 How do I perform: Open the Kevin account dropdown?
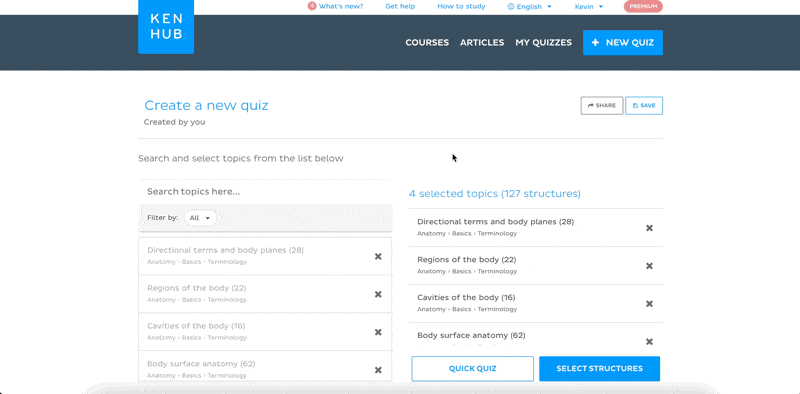[589, 7]
